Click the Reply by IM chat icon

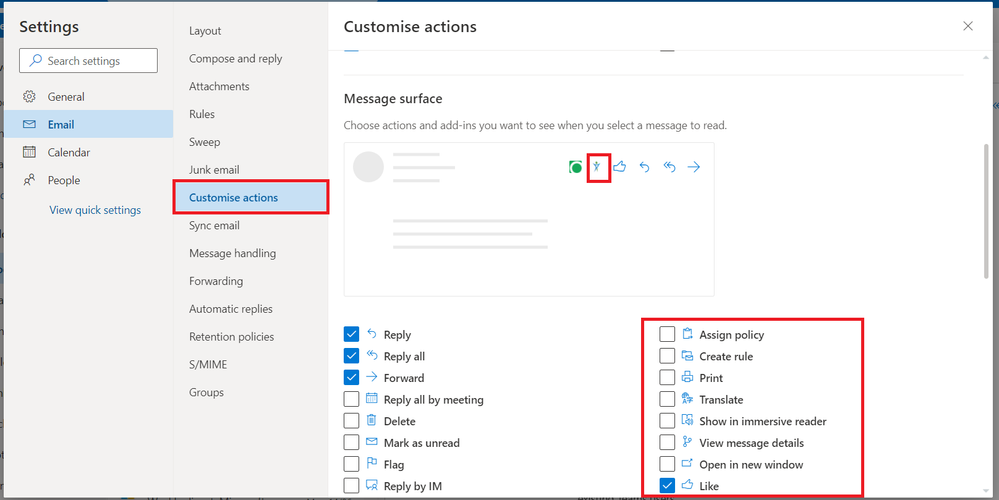tap(372, 486)
